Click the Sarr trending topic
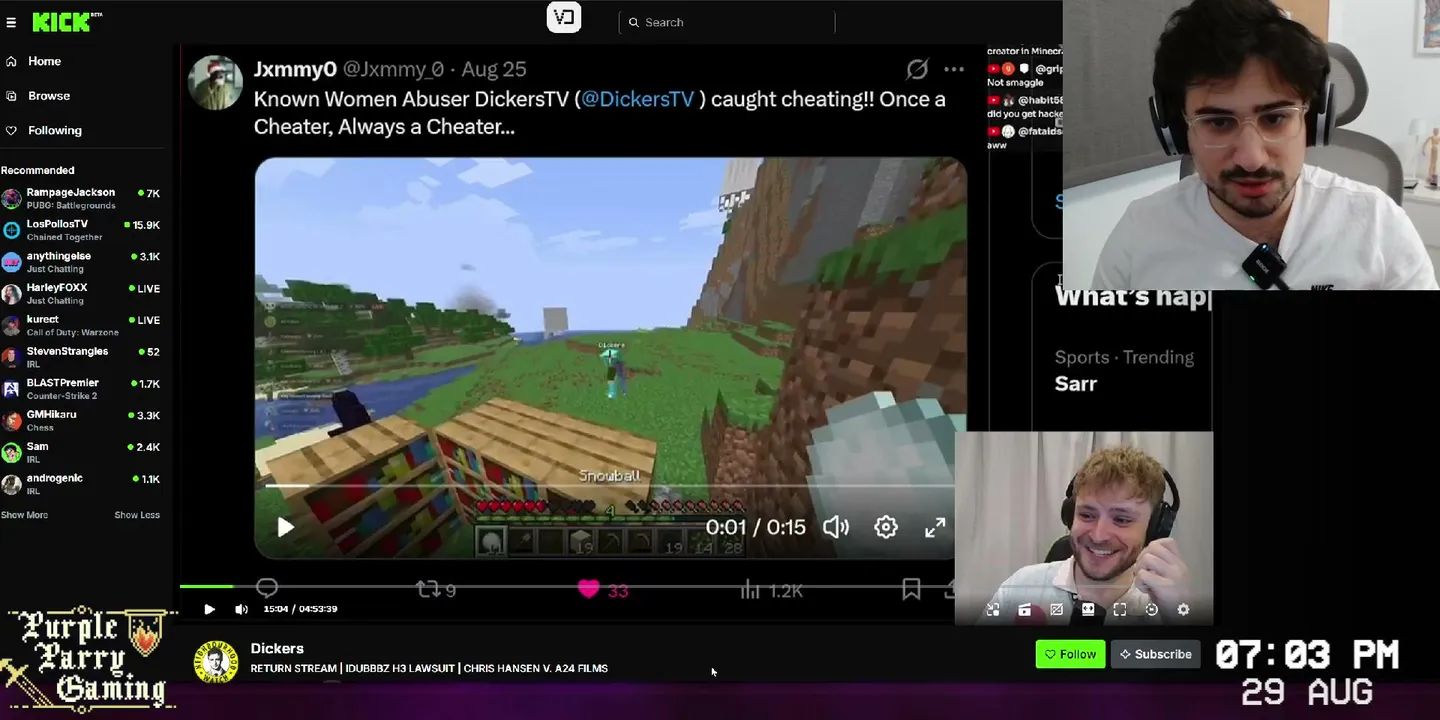This screenshot has width=1440, height=720. (1076, 384)
